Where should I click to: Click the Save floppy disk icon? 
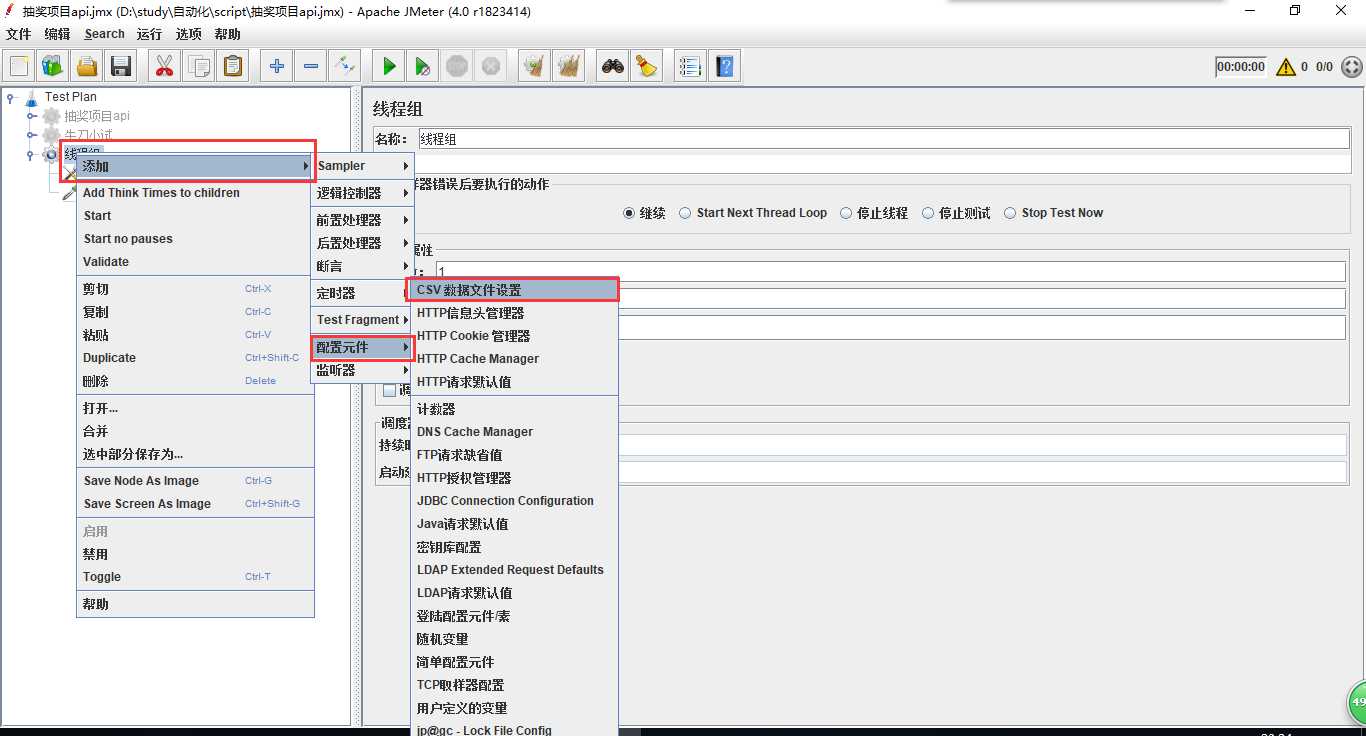point(121,67)
